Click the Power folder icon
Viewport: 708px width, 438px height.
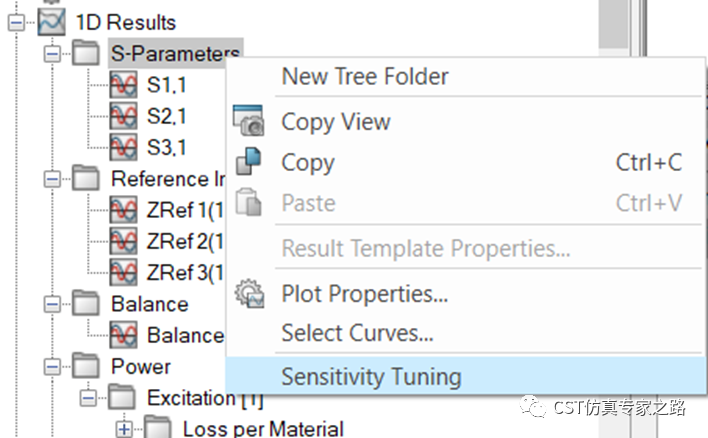pyautogui.click(x=86, y=366)
